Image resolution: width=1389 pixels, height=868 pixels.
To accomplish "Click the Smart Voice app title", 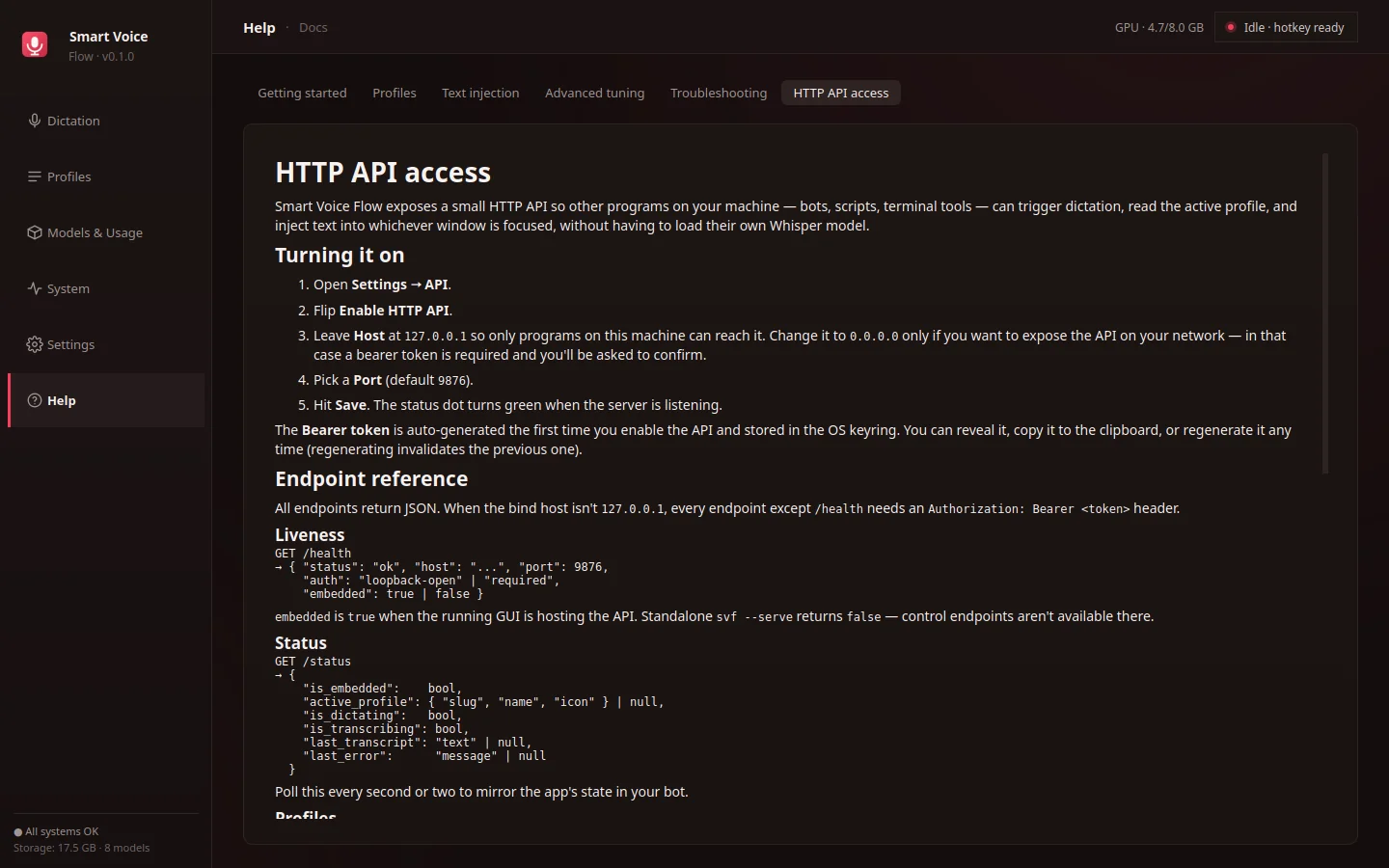I will click(x=108, y=37).
